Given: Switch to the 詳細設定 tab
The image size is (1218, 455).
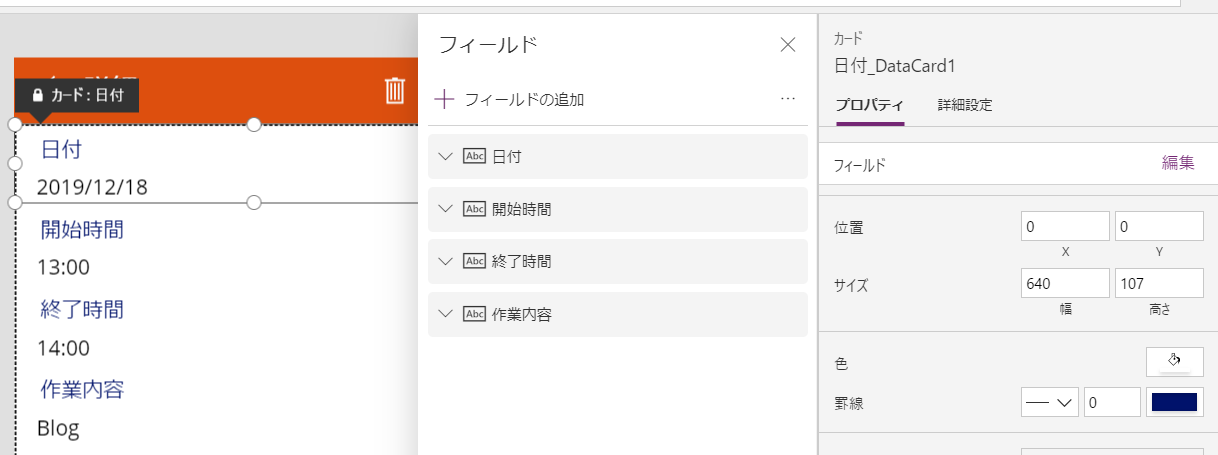Looking at the screenshot, I should (964, 105).
